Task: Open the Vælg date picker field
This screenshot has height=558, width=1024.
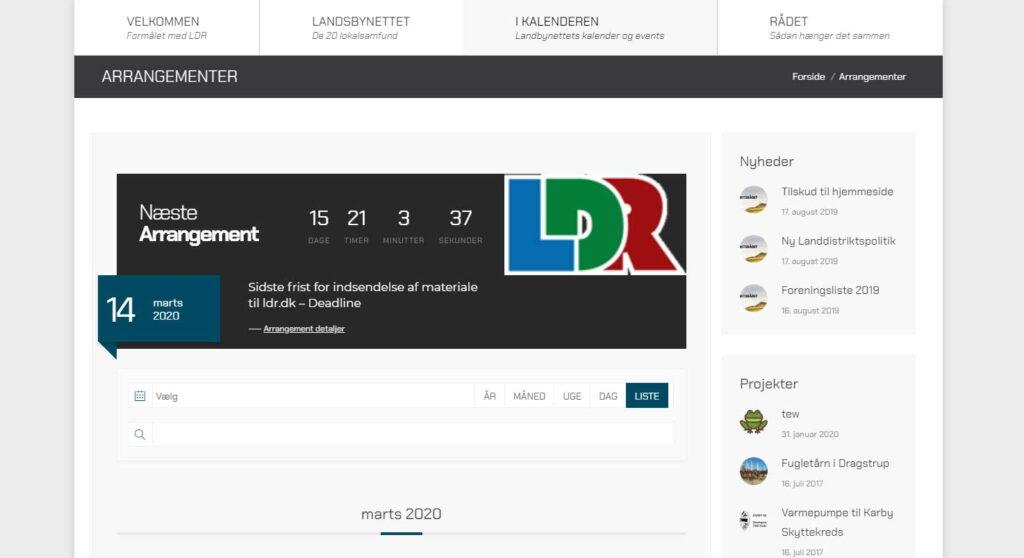Action: coord(313,396)
